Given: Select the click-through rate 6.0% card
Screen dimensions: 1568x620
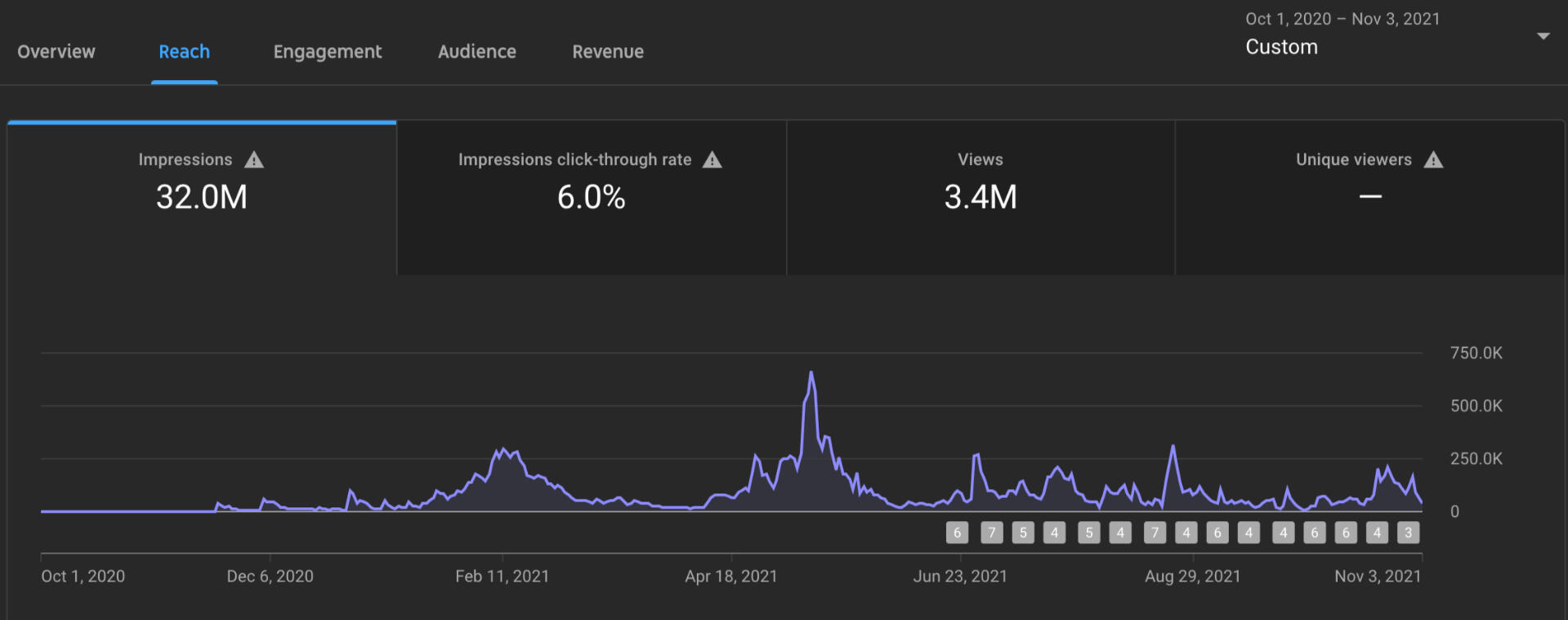Looking at the screenshot, I should coord(591,198).
